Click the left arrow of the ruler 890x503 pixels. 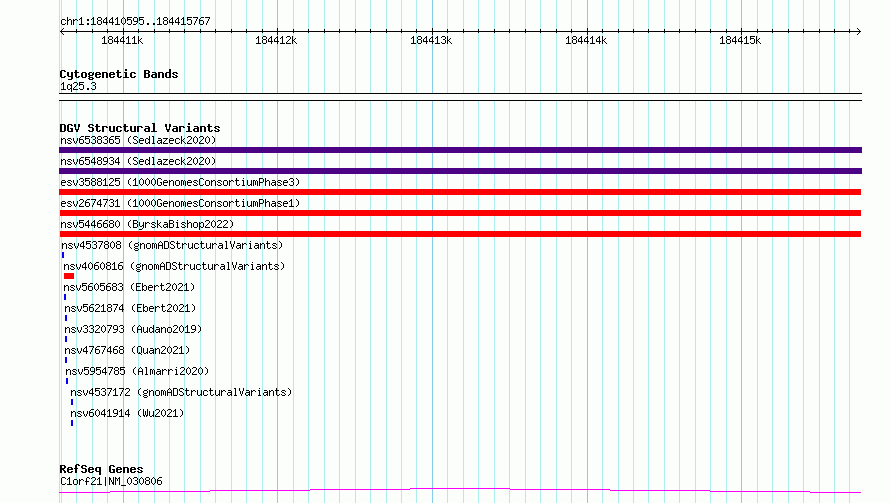click(x=62, y=32)
